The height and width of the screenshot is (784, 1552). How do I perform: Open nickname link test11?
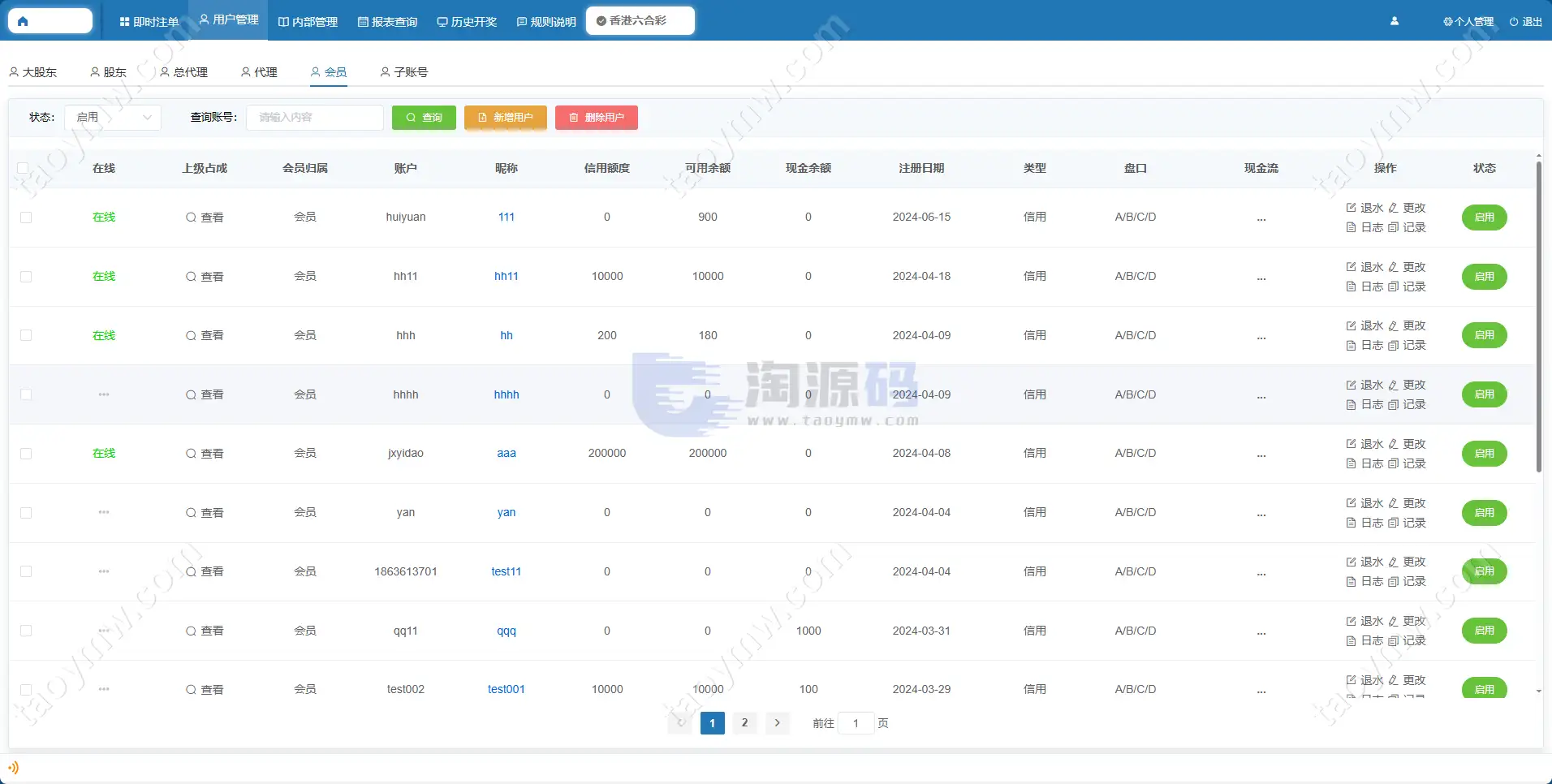(507, 571)
